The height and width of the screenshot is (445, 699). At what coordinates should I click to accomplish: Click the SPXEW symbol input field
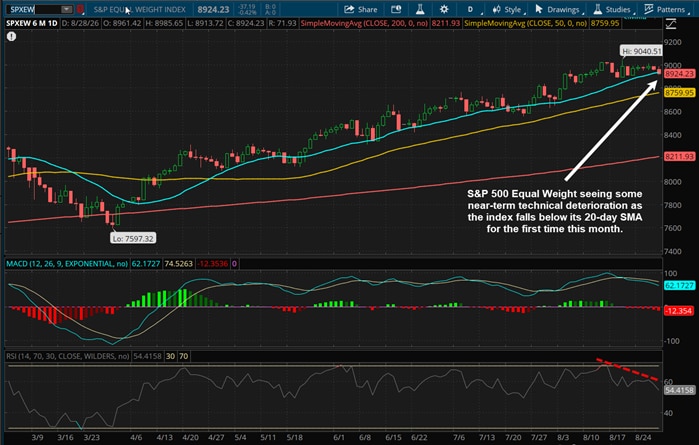(x=34, y=9)
